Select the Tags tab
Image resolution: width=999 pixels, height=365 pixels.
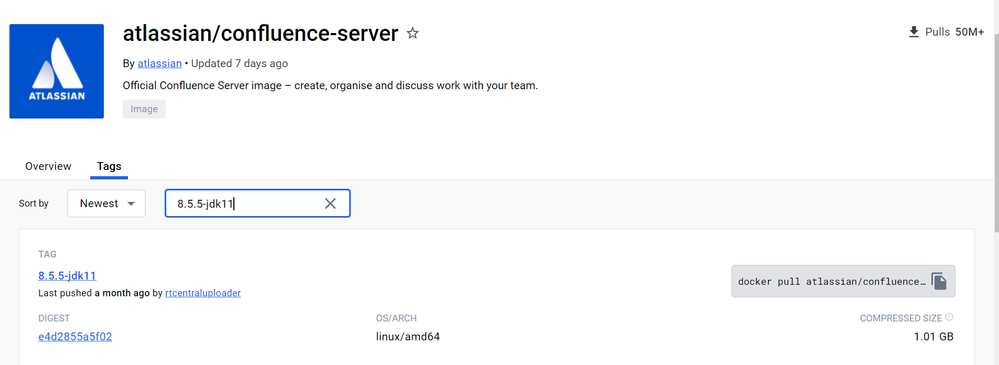coord(109,166)
